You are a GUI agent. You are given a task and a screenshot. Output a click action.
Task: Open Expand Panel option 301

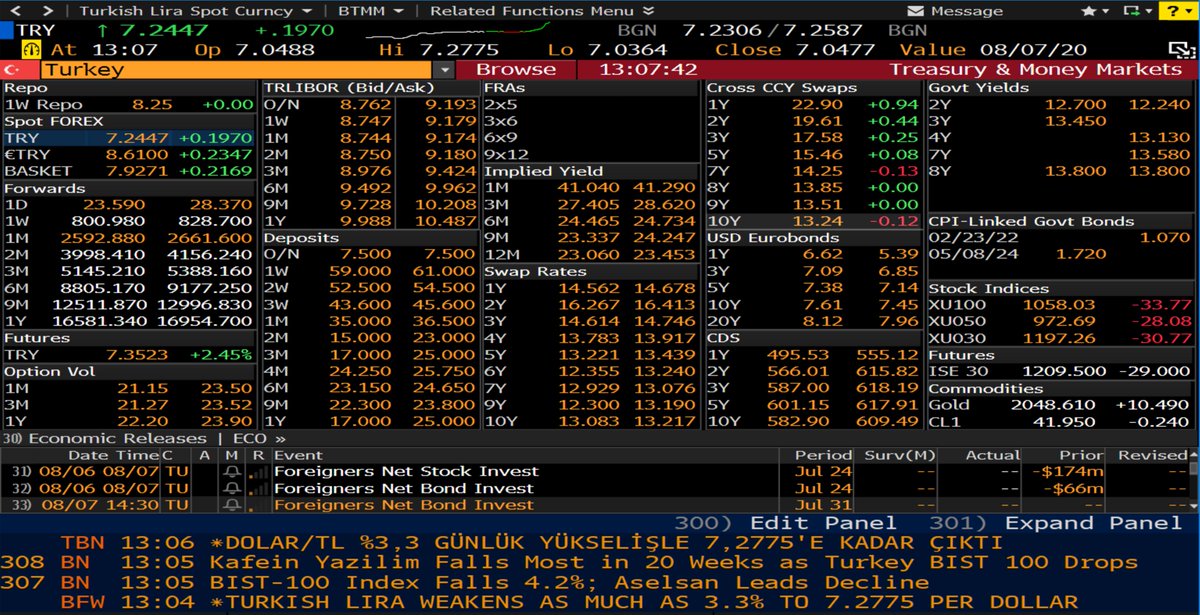pos(1055,523)
